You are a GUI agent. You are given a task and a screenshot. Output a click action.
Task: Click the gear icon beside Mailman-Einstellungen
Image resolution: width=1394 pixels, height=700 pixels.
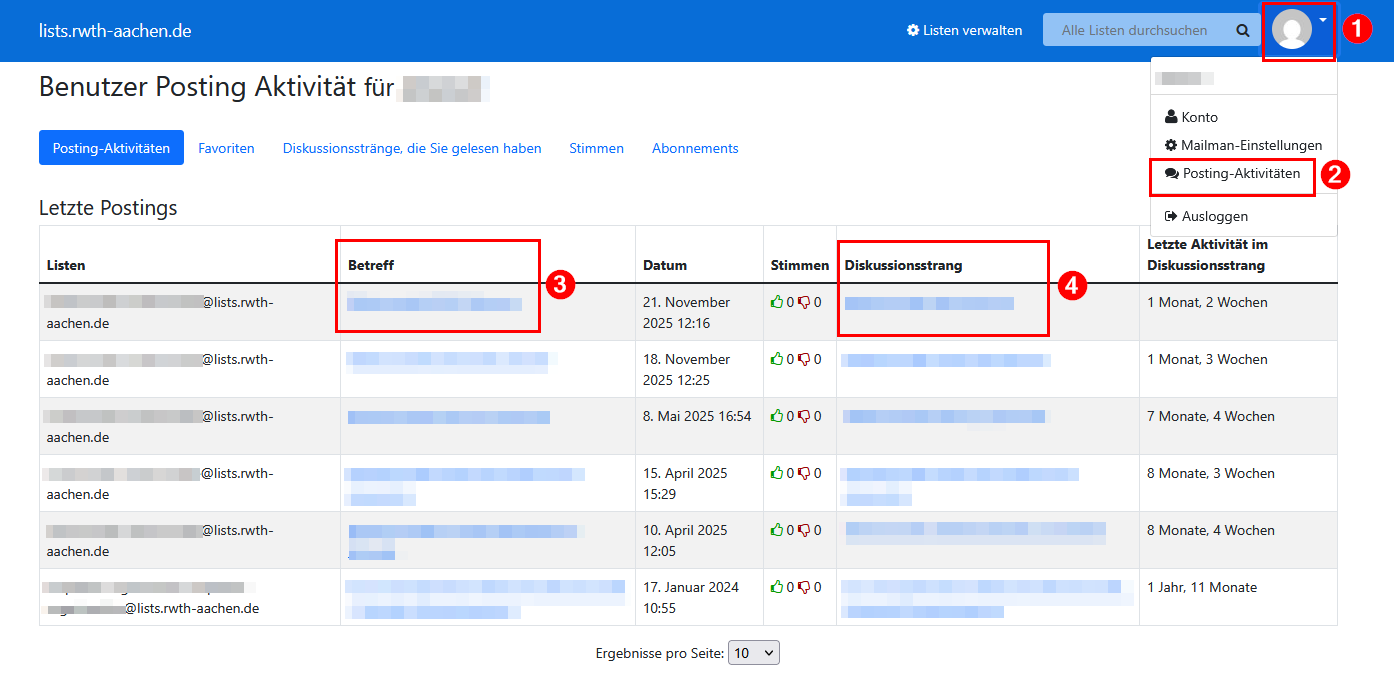(1170, 145)
